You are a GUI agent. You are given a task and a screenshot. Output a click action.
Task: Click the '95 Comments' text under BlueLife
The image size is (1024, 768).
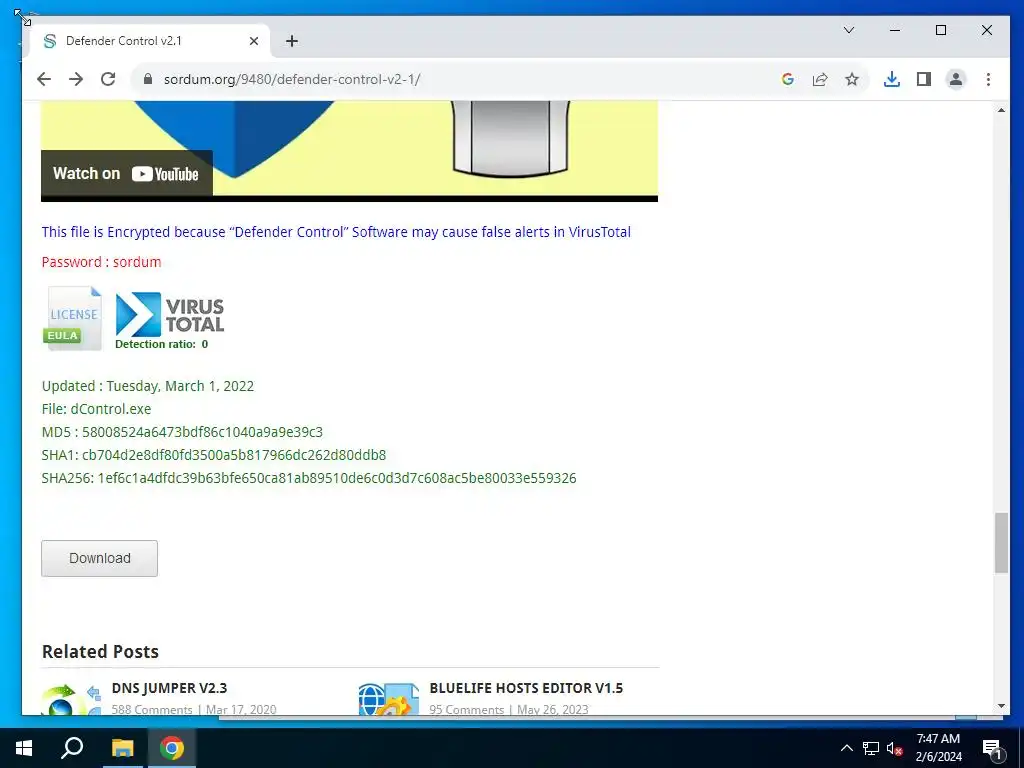[466, 709]
